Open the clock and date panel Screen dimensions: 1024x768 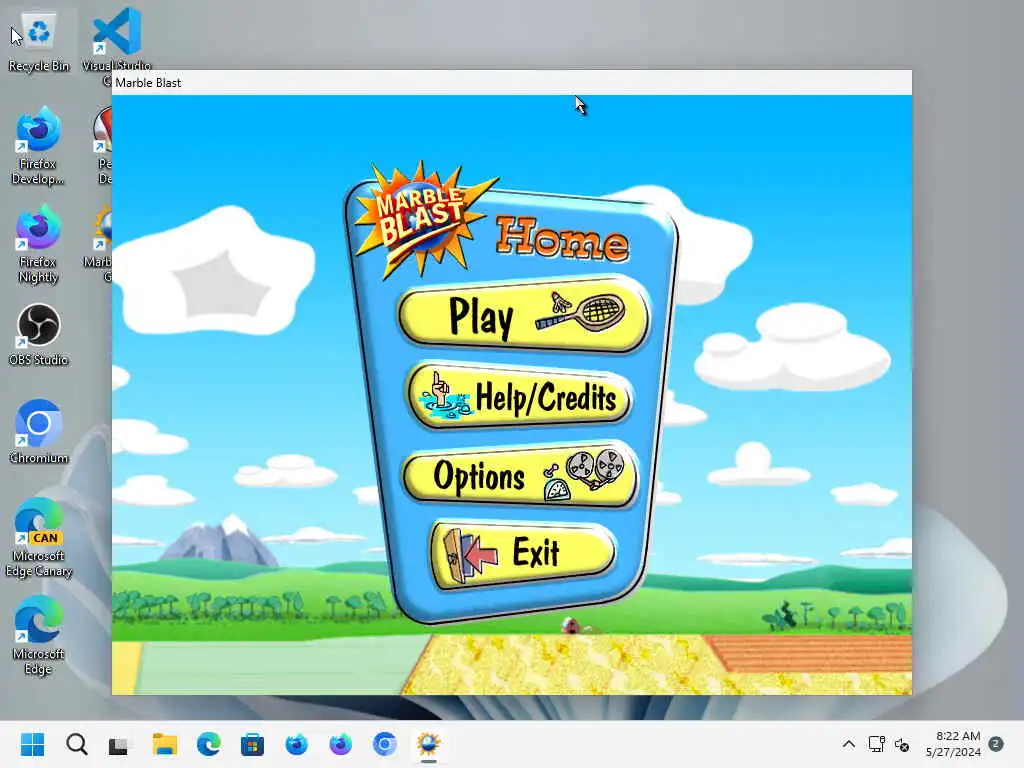coord(953,744)
